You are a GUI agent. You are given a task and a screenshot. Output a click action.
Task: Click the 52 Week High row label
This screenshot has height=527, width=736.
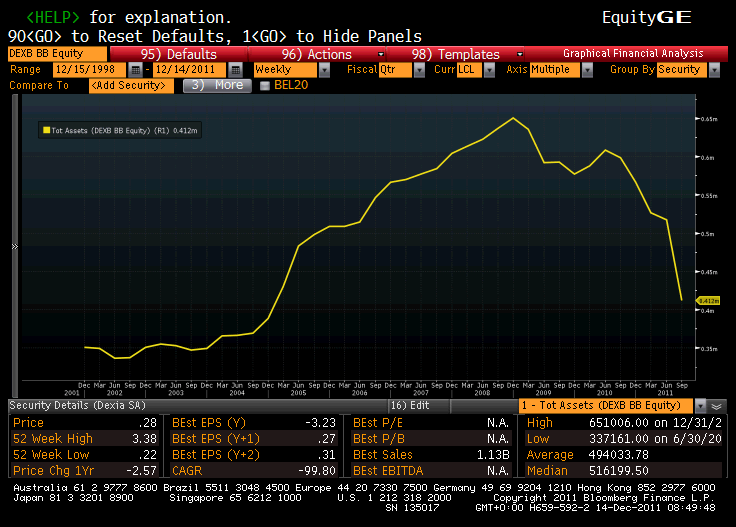[53, 439]
